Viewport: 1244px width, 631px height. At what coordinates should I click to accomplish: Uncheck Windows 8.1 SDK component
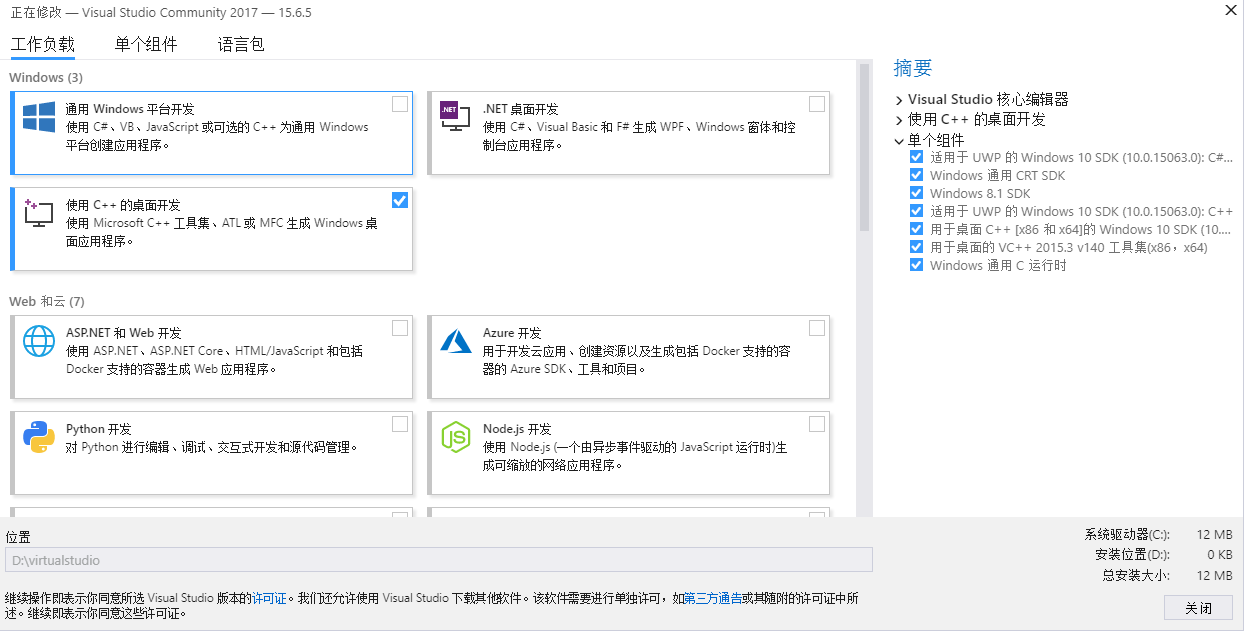click(x=916, y=193)
